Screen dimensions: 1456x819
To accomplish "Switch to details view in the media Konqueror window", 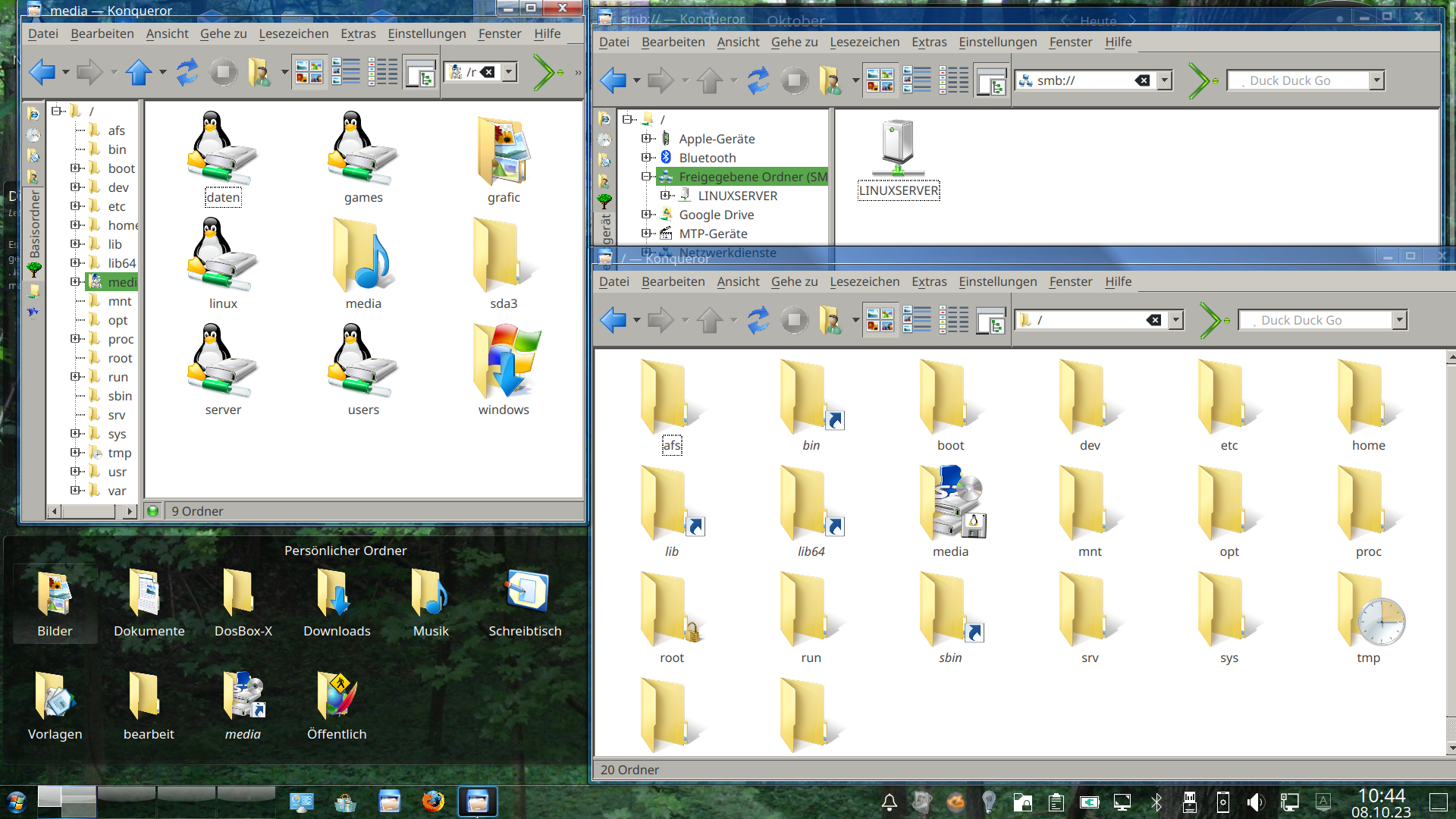I will pos(346,73).
